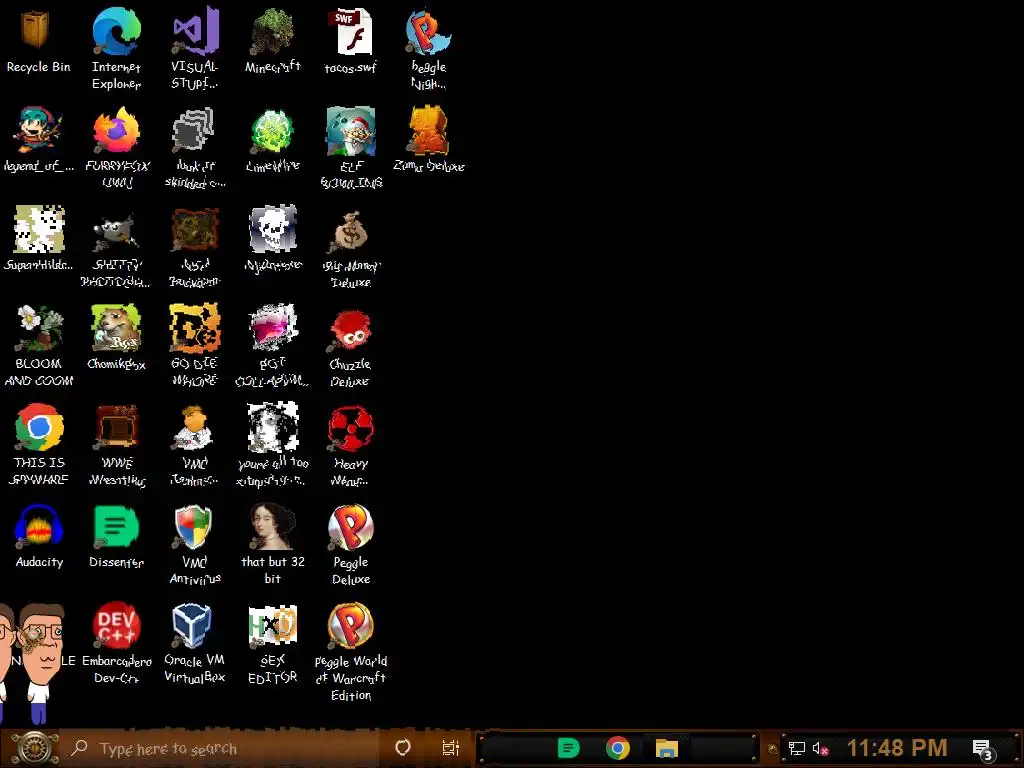Launch the Internet Explorer Edge shortcut

pyautogui.click(x=116, y=31)
